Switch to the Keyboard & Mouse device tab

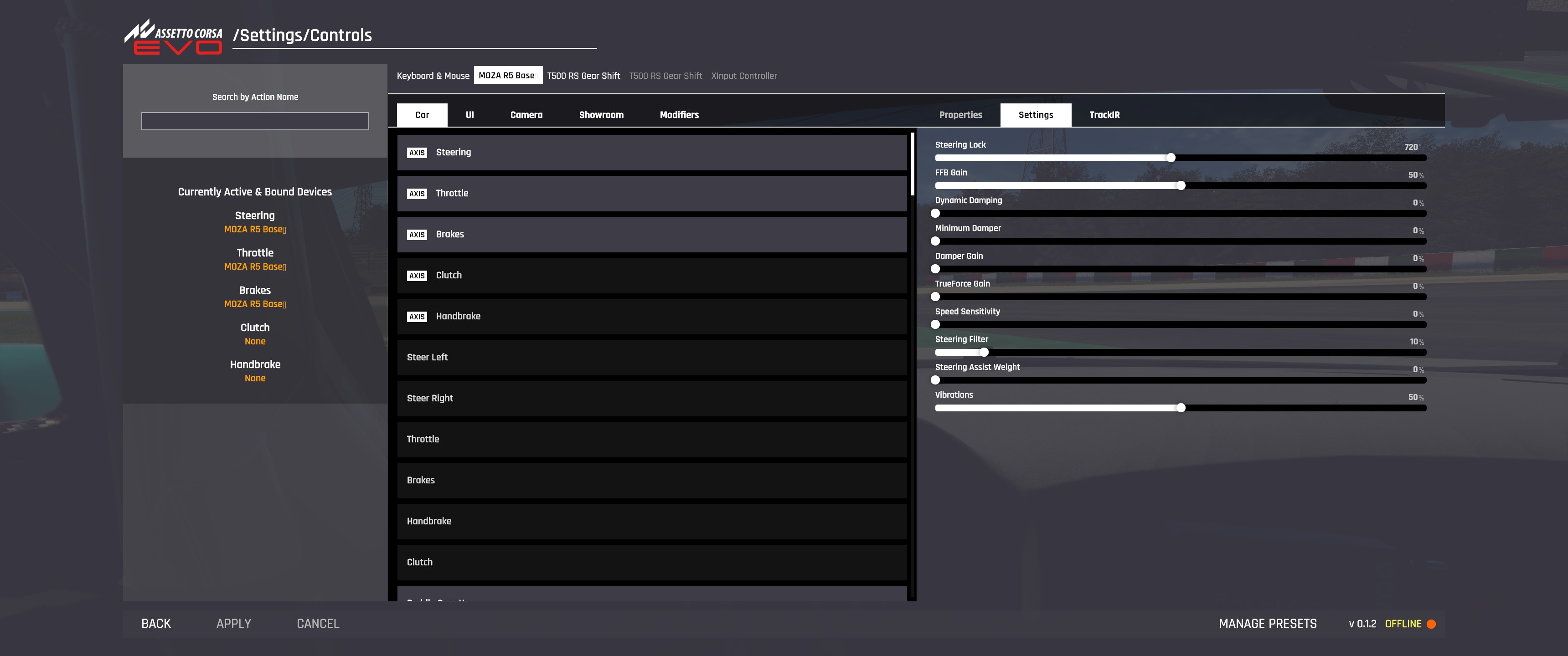click(433, 76)
